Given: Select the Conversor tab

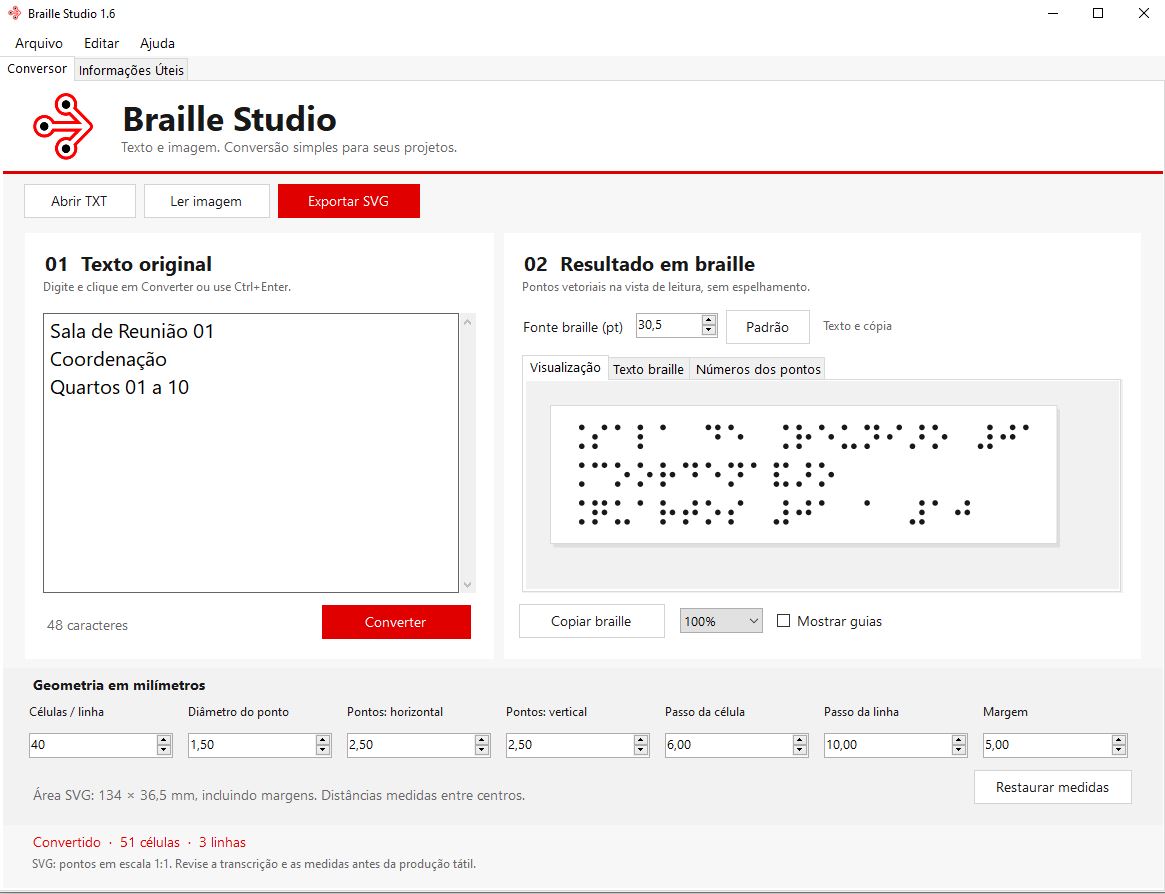Looking at the screenshot, I should click(x=37, y=68).
